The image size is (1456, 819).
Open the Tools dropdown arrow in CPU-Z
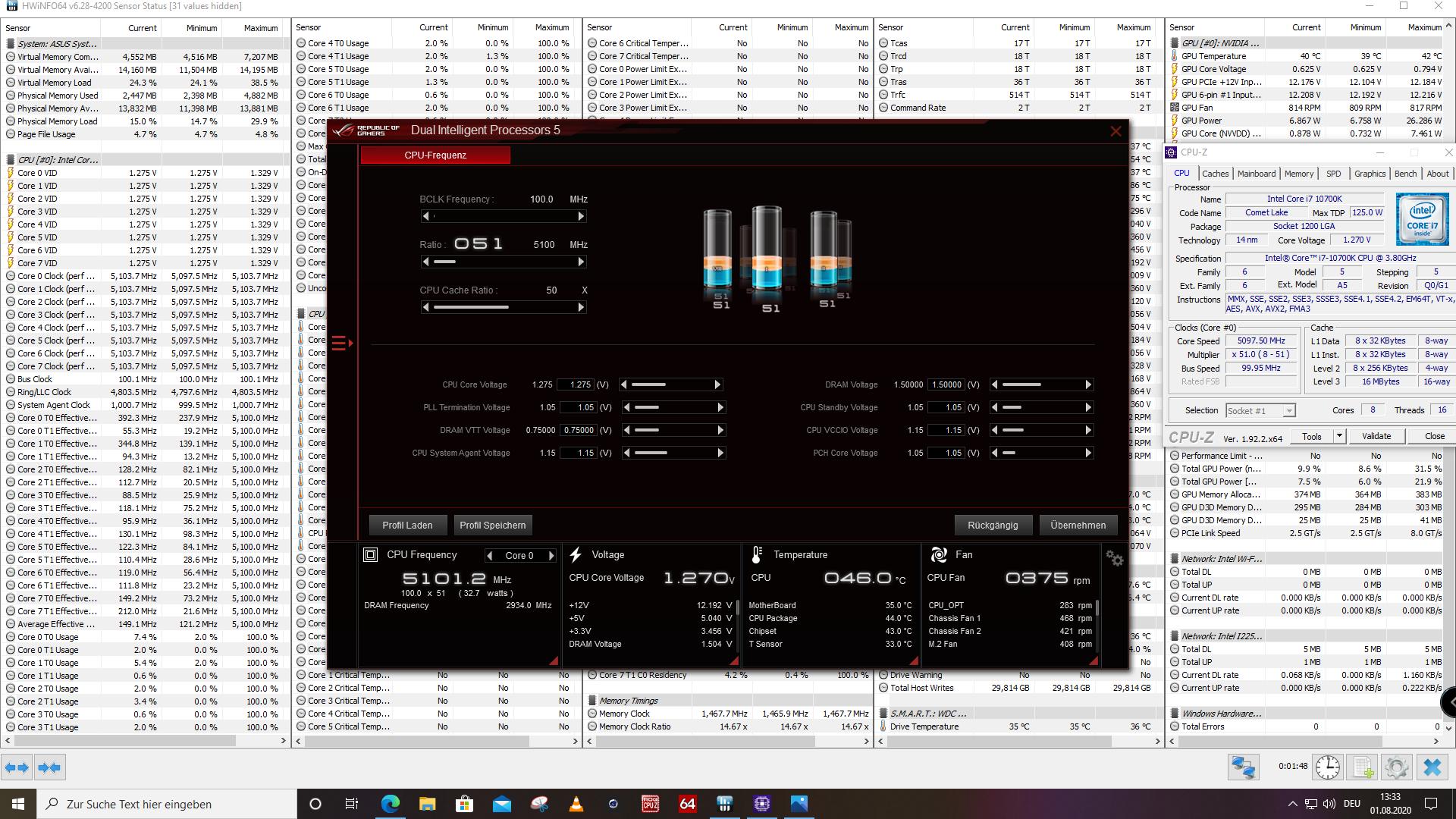[x=1339, y=436]
